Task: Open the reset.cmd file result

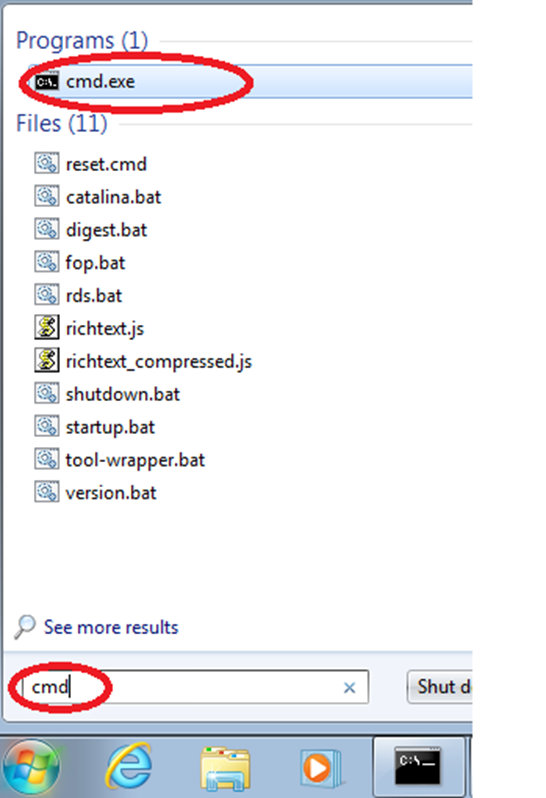Action: coord(106,164)
